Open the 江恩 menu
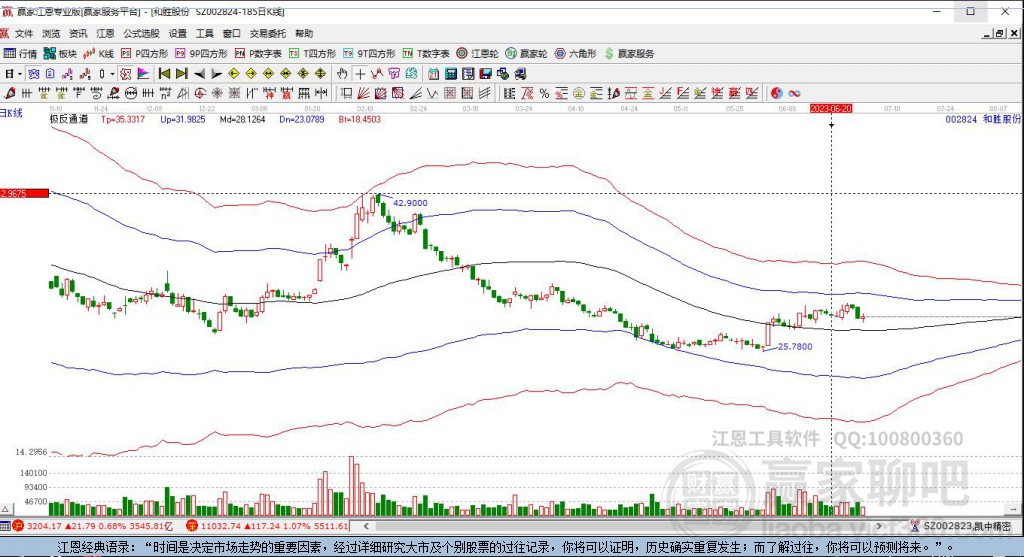This screenshot has height=557, width=1024. (105, 33)
